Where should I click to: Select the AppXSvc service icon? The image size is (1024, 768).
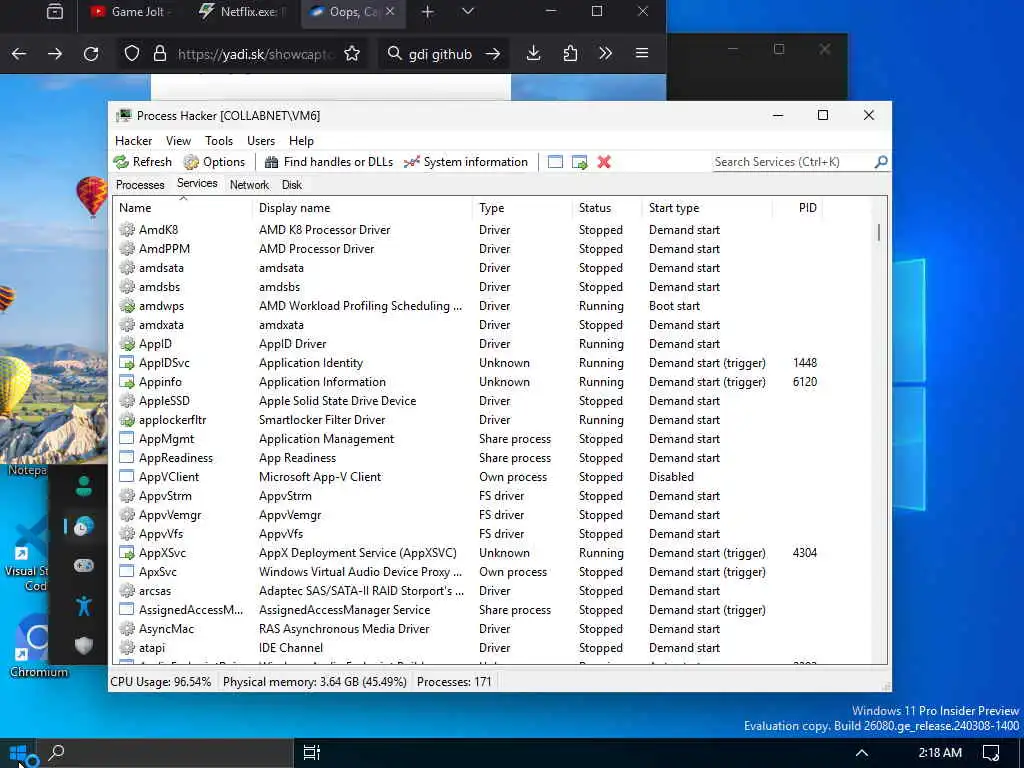coord(127,552)
